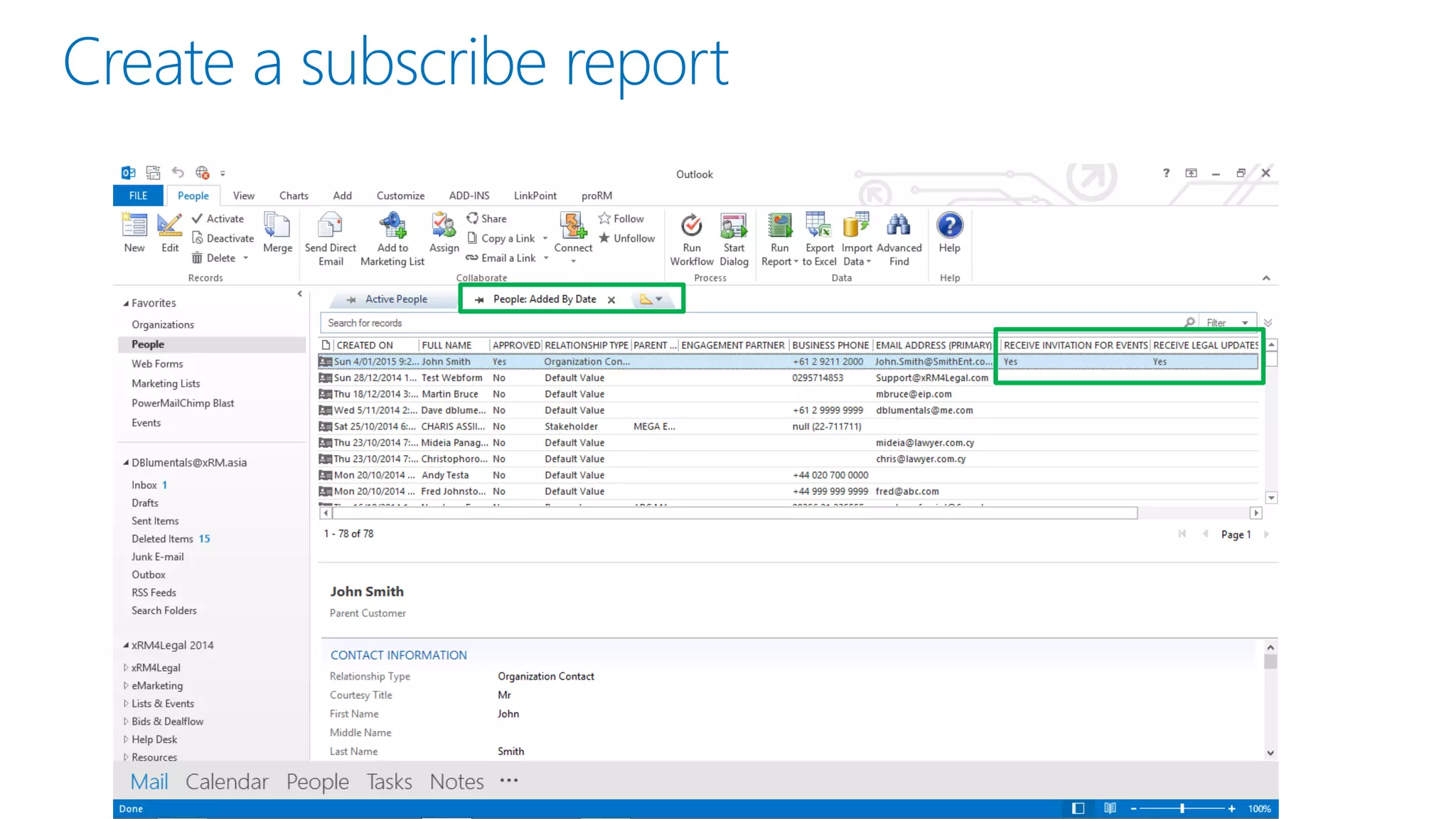
Task: Switch to the Charts ribbon tab
Action: [x=294, y=196]
